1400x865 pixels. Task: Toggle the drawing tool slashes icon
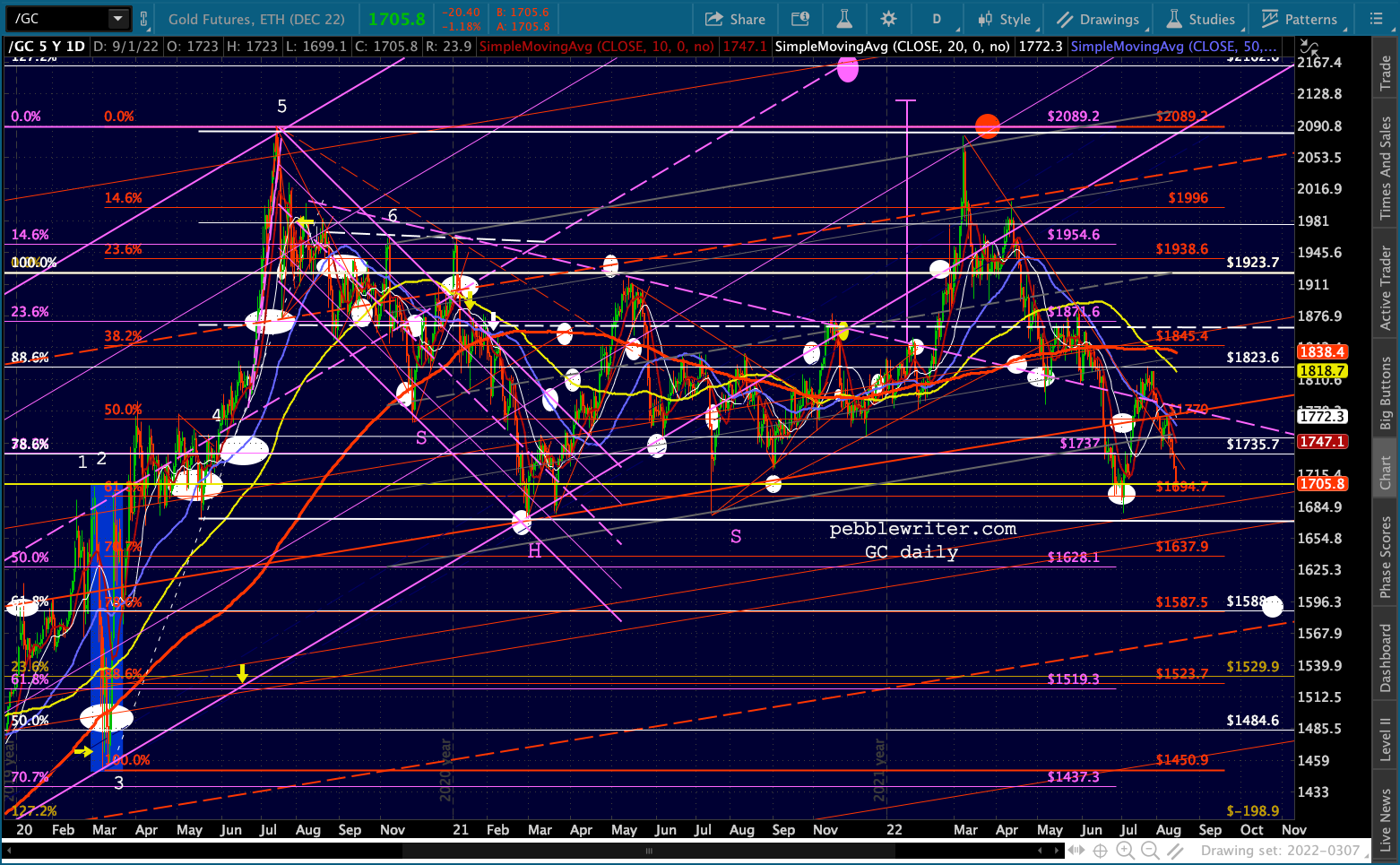coord(1175,851)
